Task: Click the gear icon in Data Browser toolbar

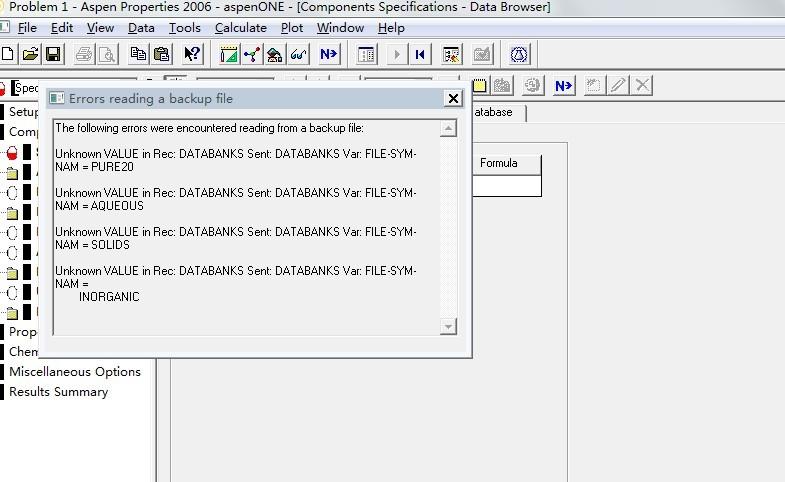Action: pyautogui.click(x=533, y=86)
